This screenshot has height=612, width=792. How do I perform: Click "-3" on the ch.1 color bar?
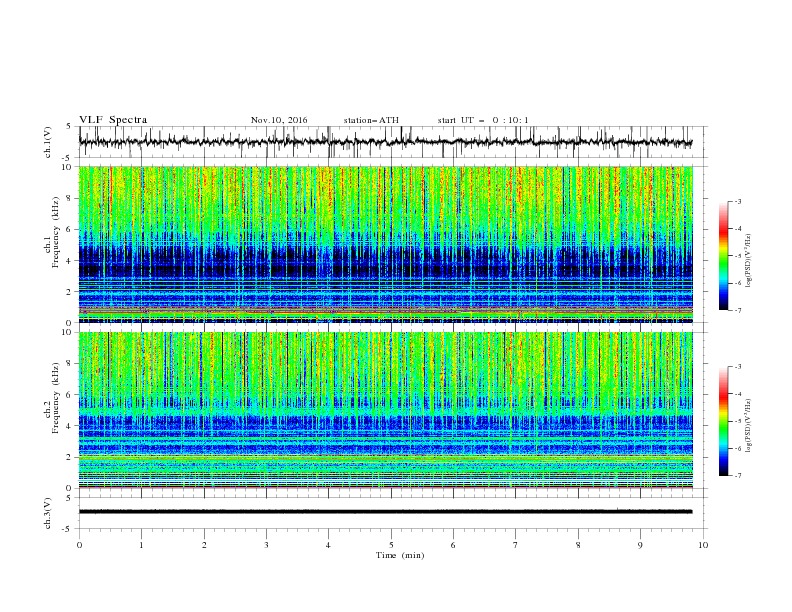(x=737, y=201)
